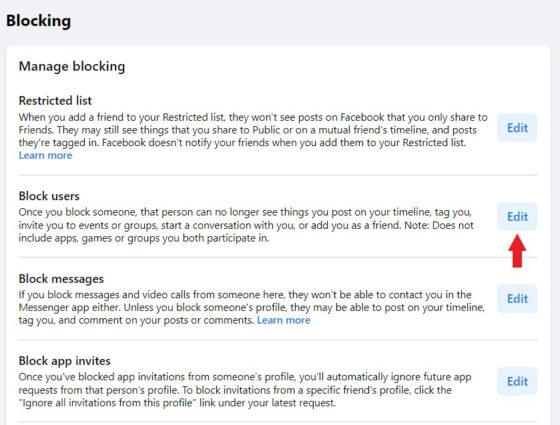Click the Block users description text
Screen dimensions: 560x425
[x=246, y=225]
